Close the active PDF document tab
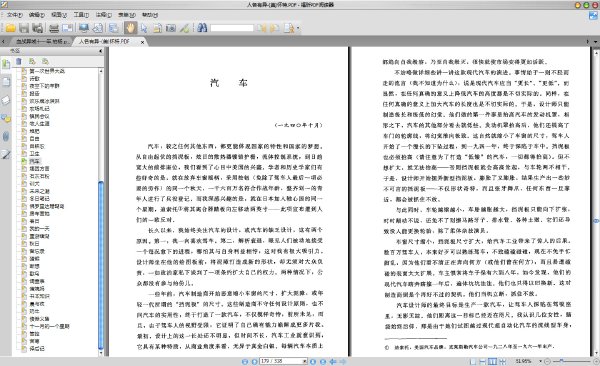This screenshot has width=600, height=366. pyautogui.click(x=142, y=42)
